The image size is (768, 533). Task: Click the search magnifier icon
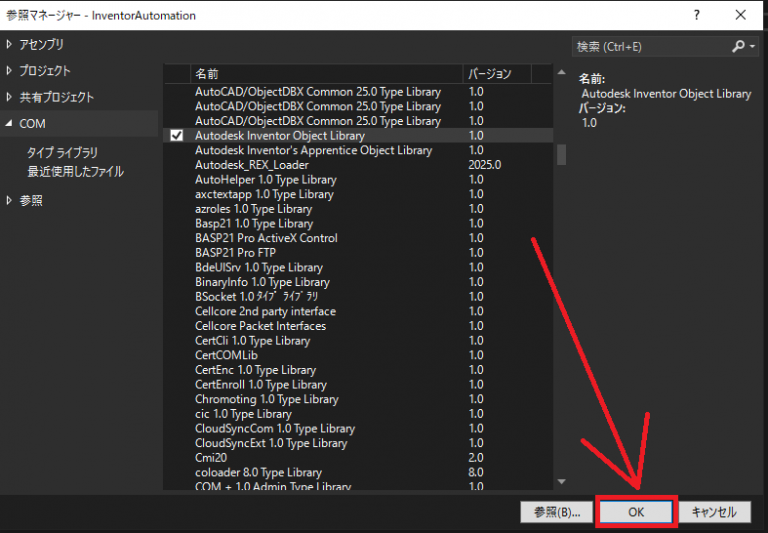coord(738,46)
